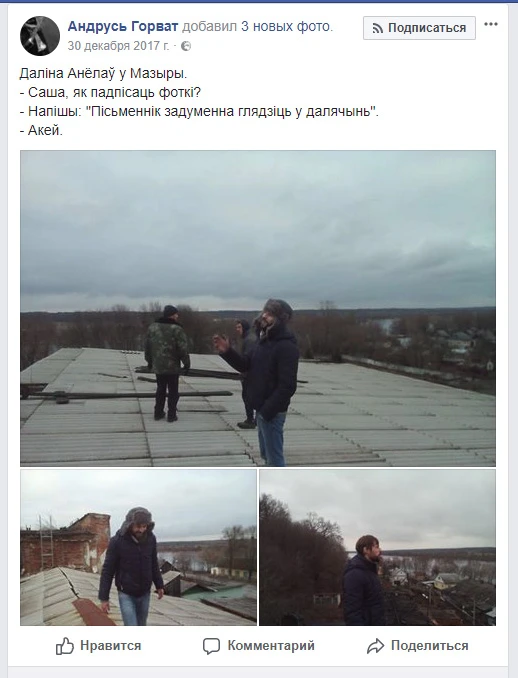The width and height of the screenshot is (518, 678).
Task: Click the brick building in bottom-left photo
Action: coord(65,544)
